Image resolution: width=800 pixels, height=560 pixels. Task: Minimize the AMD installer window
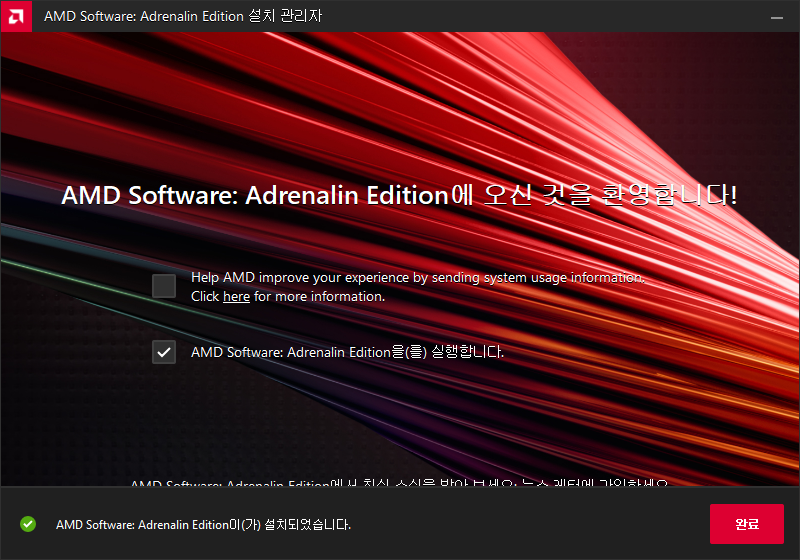point(777,17)
